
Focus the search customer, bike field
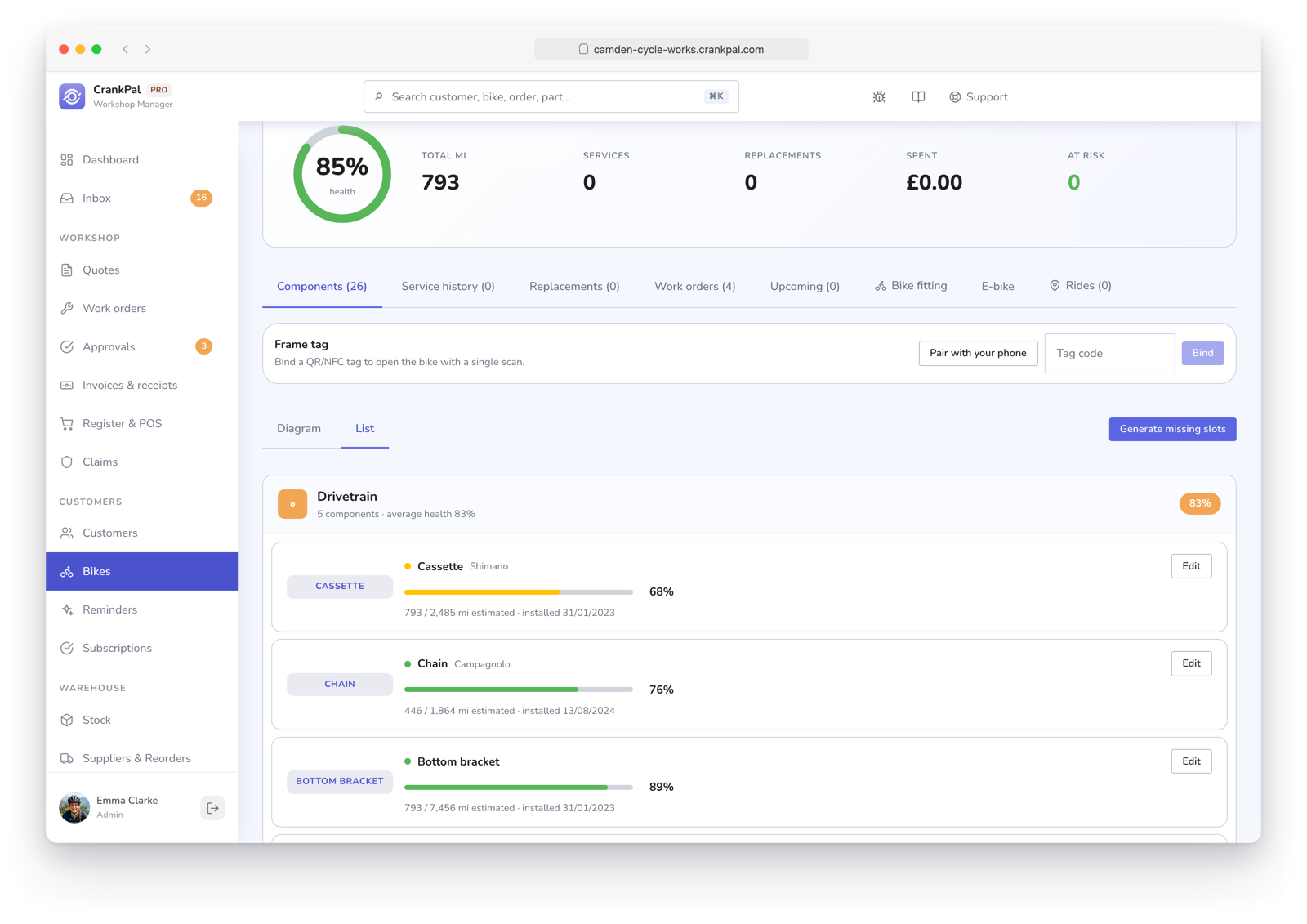pyautogui.click(x=551, y=96)
